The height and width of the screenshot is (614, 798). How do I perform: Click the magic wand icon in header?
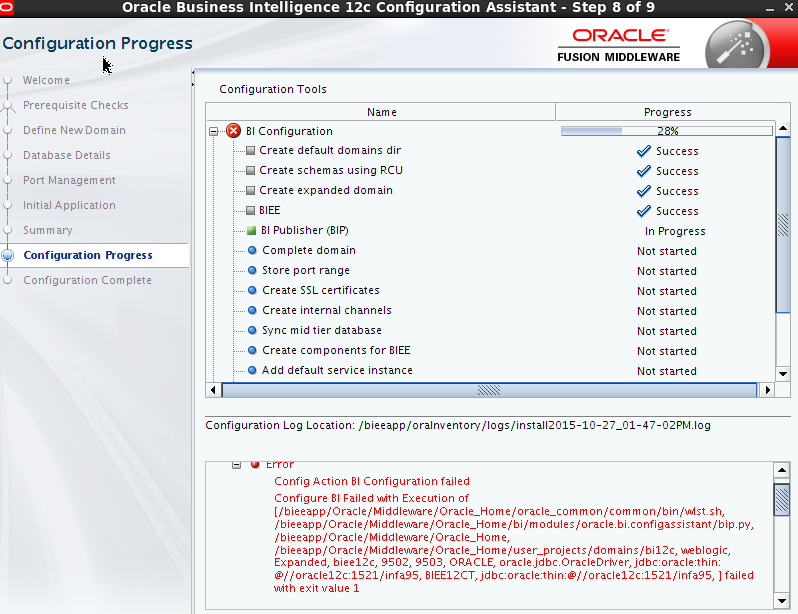pos(736,47)
